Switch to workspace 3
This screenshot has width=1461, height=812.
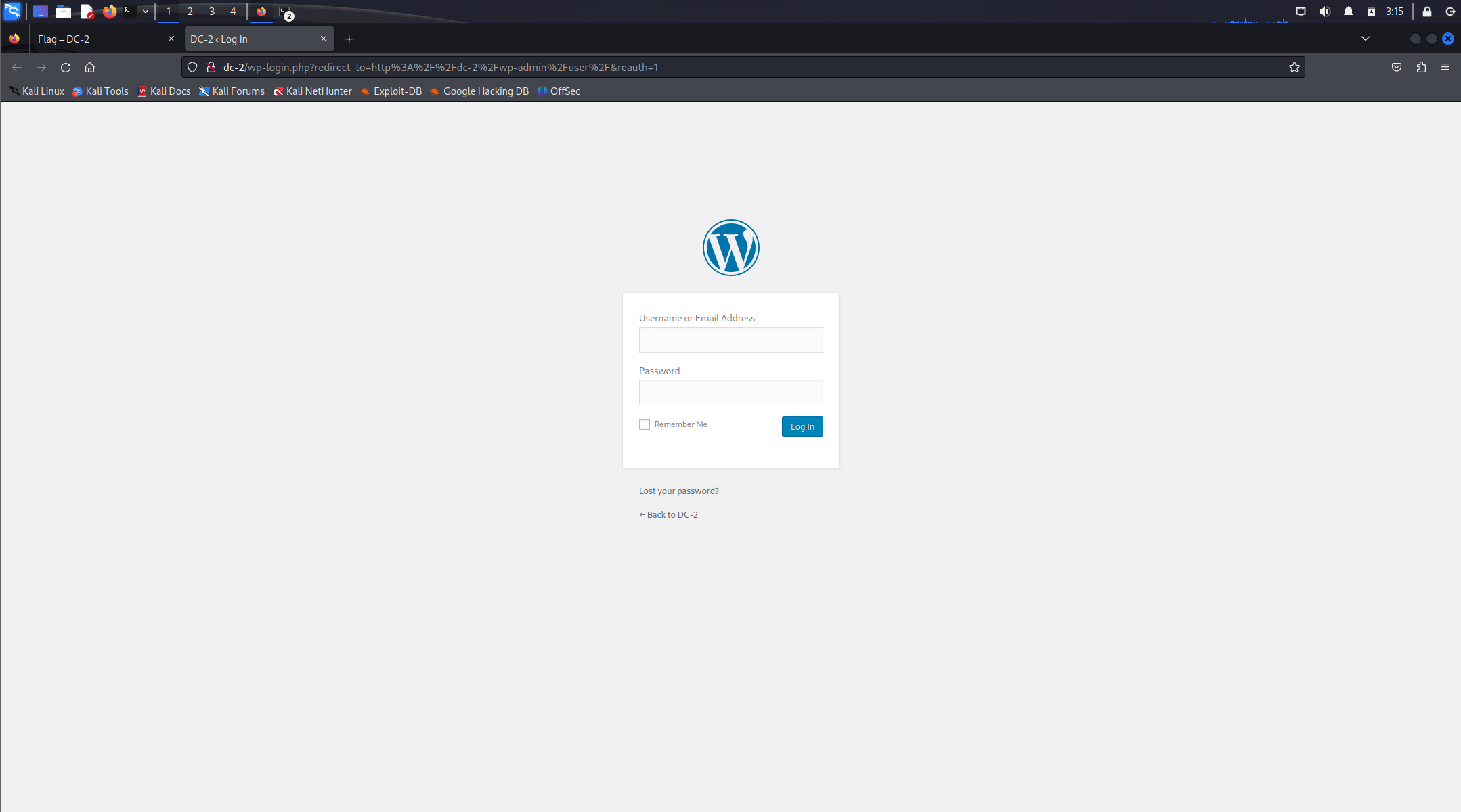click(212, 12)
